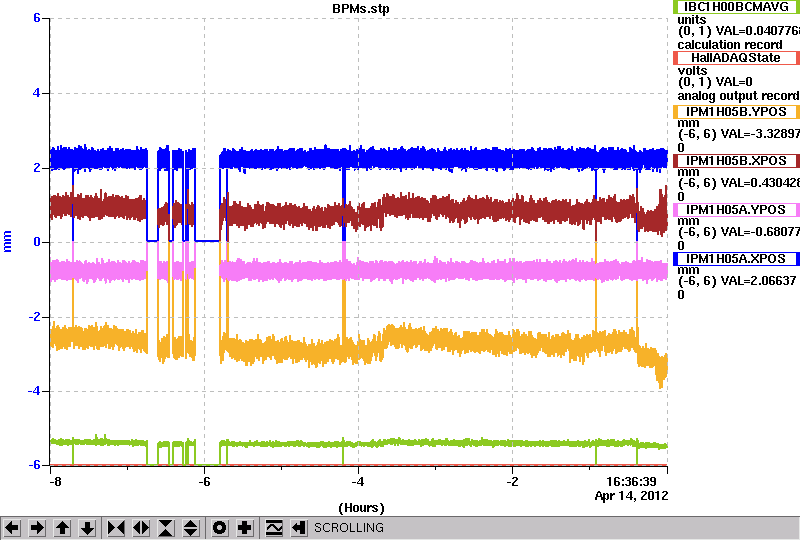Click the vertical expand (up/down triangles) icon

[x=191, y=528]
